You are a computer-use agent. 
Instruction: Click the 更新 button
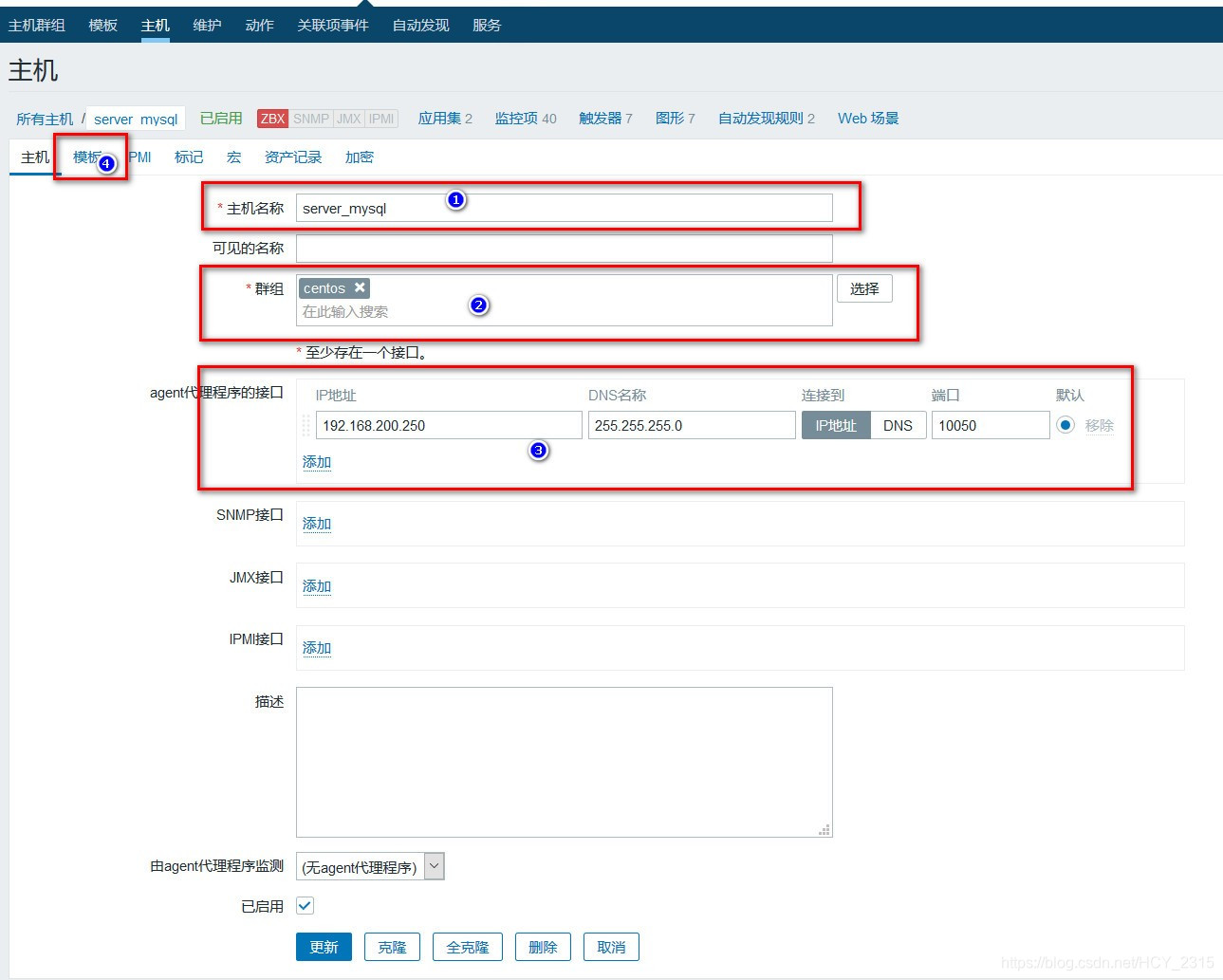click(x=324, y=947)
